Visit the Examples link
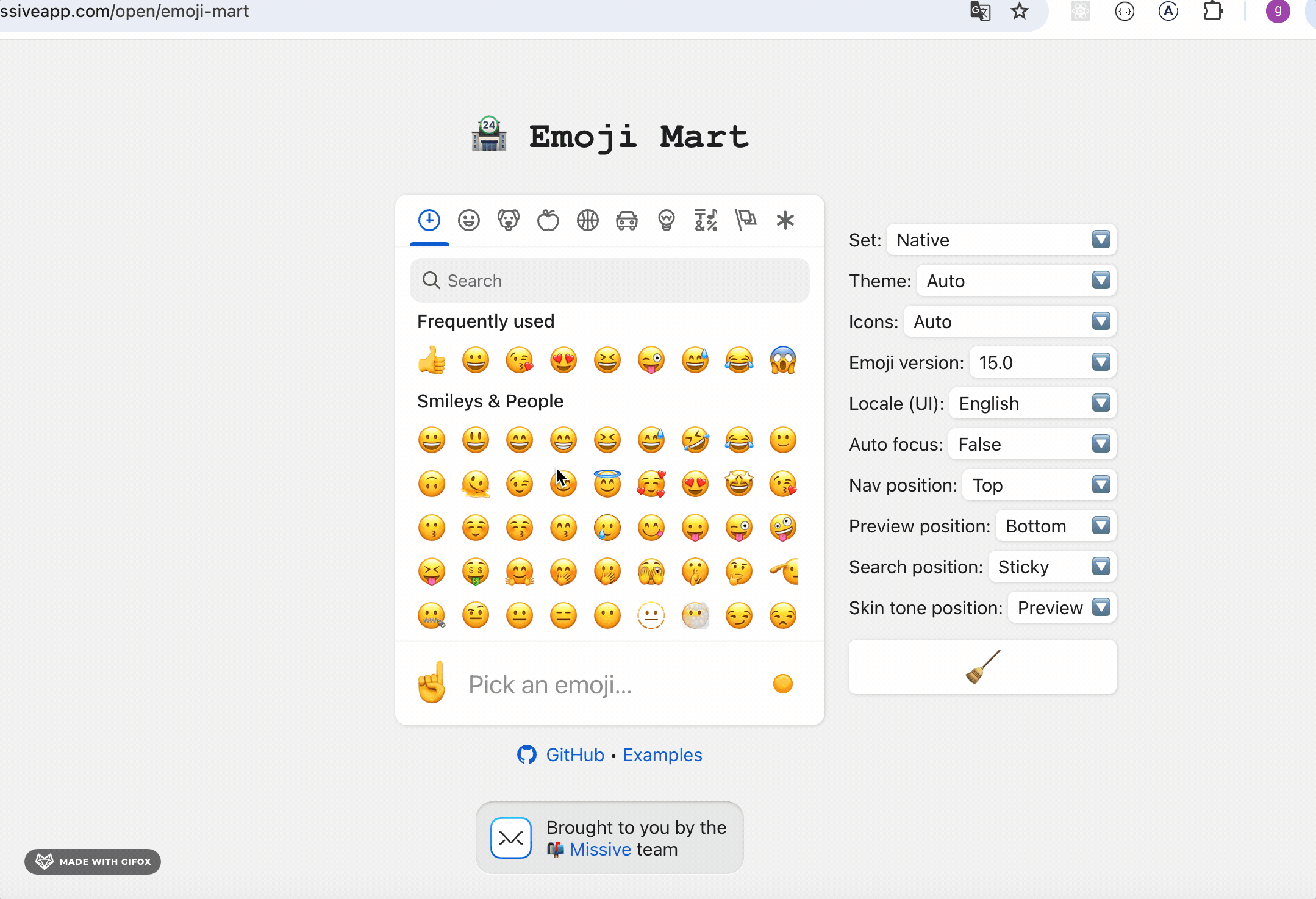1316x899 pixels. point(662,755)
